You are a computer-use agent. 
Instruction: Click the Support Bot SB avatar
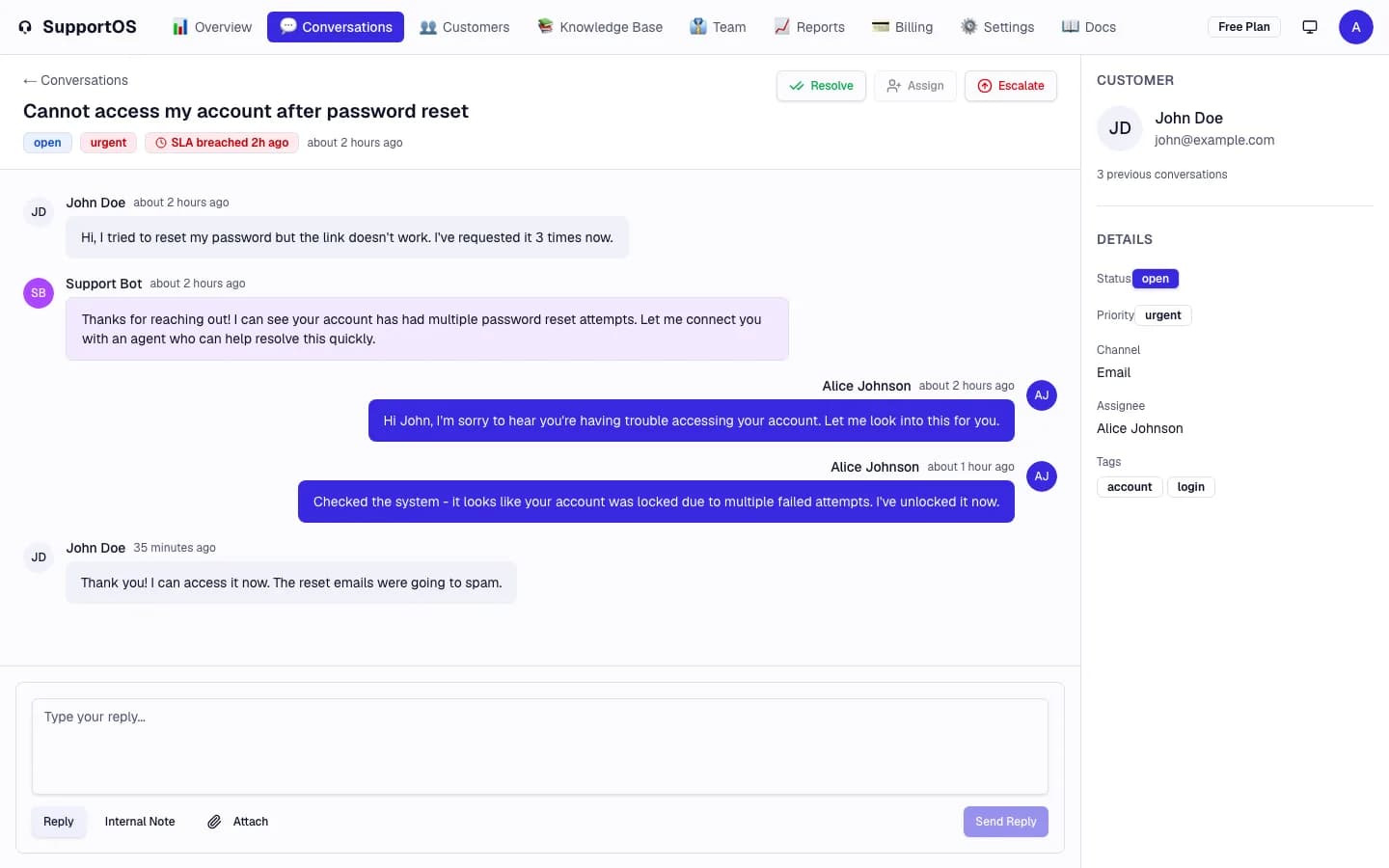click(39, 292)
